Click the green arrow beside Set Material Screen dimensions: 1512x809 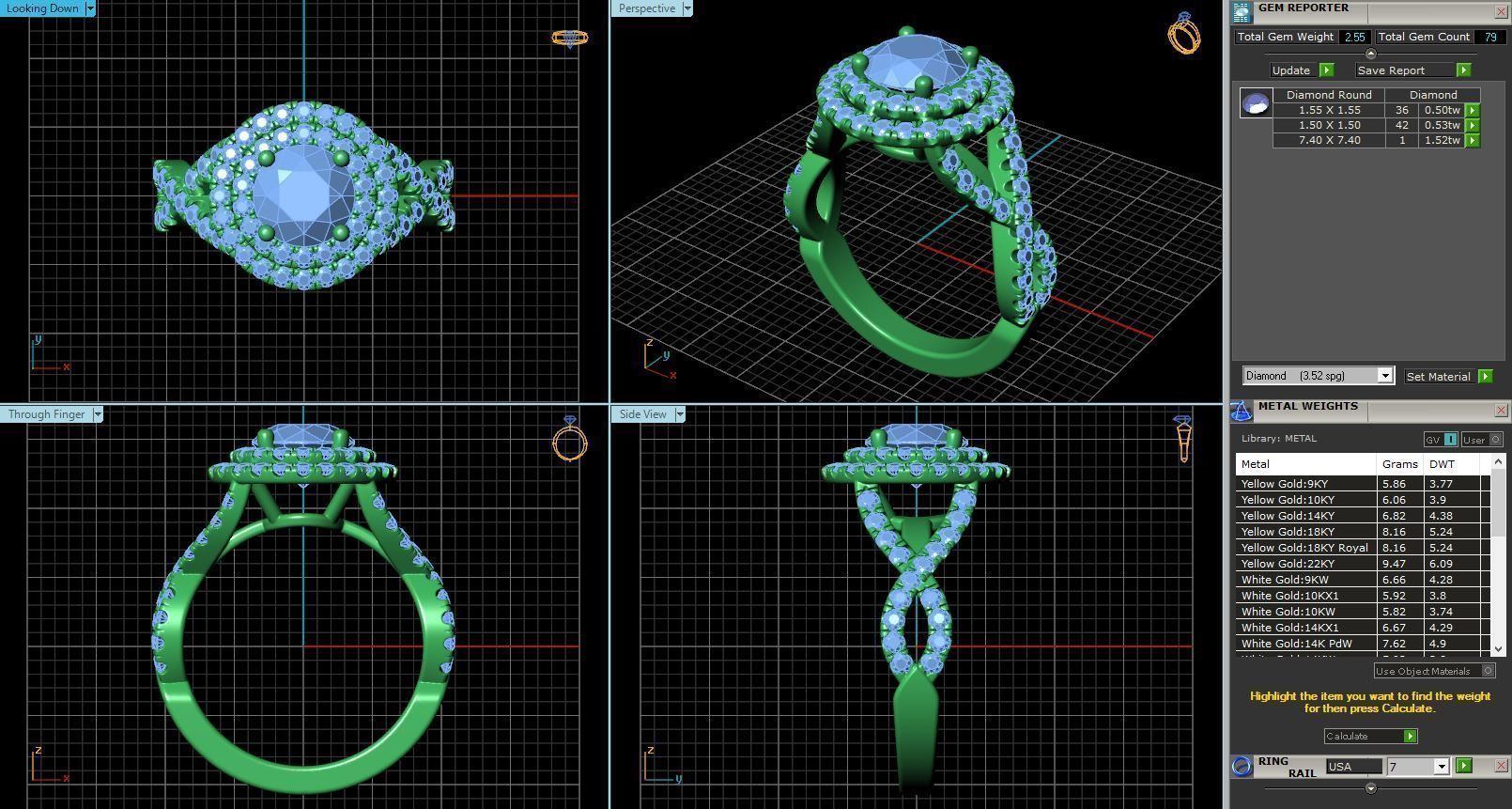[1485, 376]
